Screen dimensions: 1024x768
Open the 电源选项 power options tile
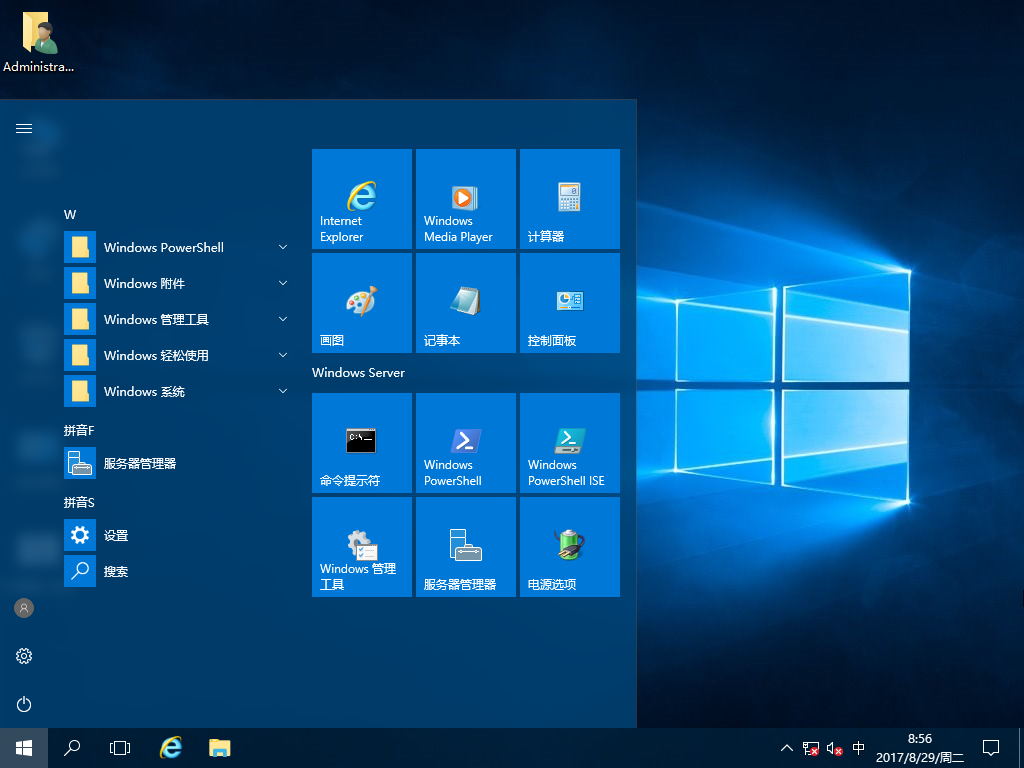[569, 547]
